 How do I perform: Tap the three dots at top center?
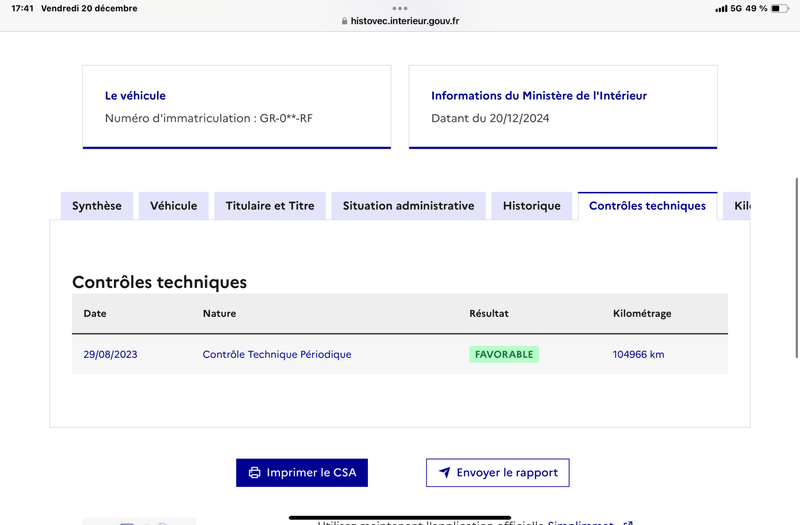click(x=400, y=8)
